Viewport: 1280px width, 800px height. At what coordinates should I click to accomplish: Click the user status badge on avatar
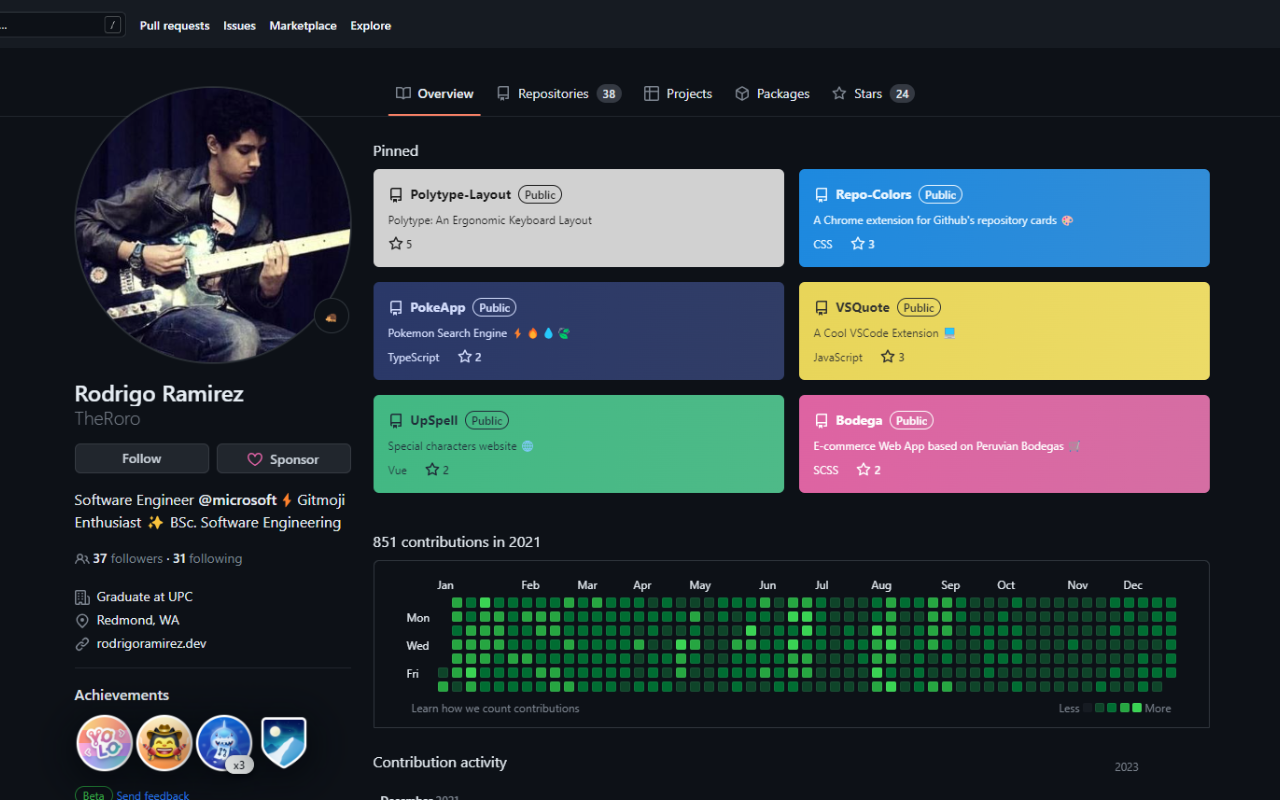point(332,316)
